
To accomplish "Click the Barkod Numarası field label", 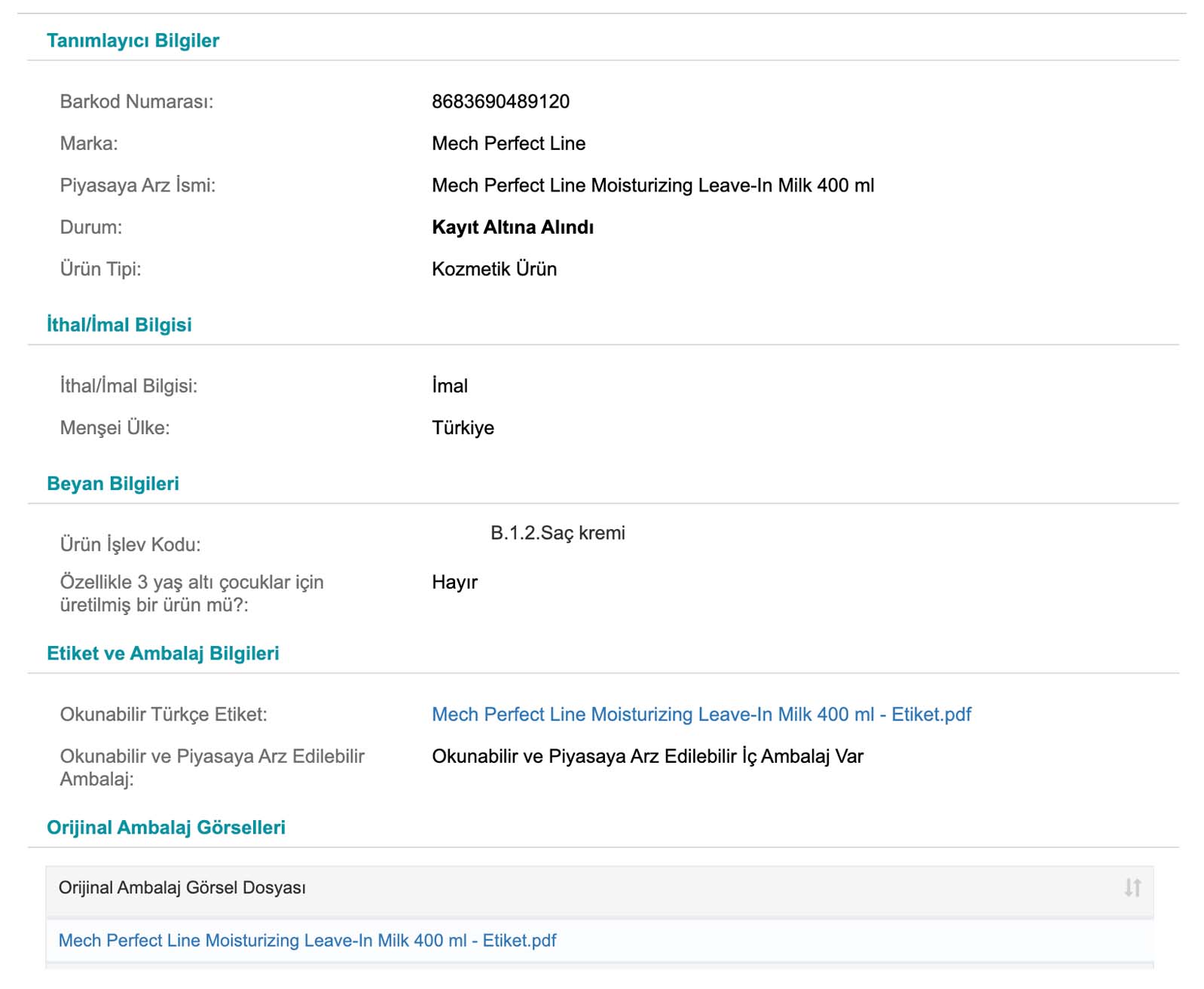I will (x=136, y=102).
